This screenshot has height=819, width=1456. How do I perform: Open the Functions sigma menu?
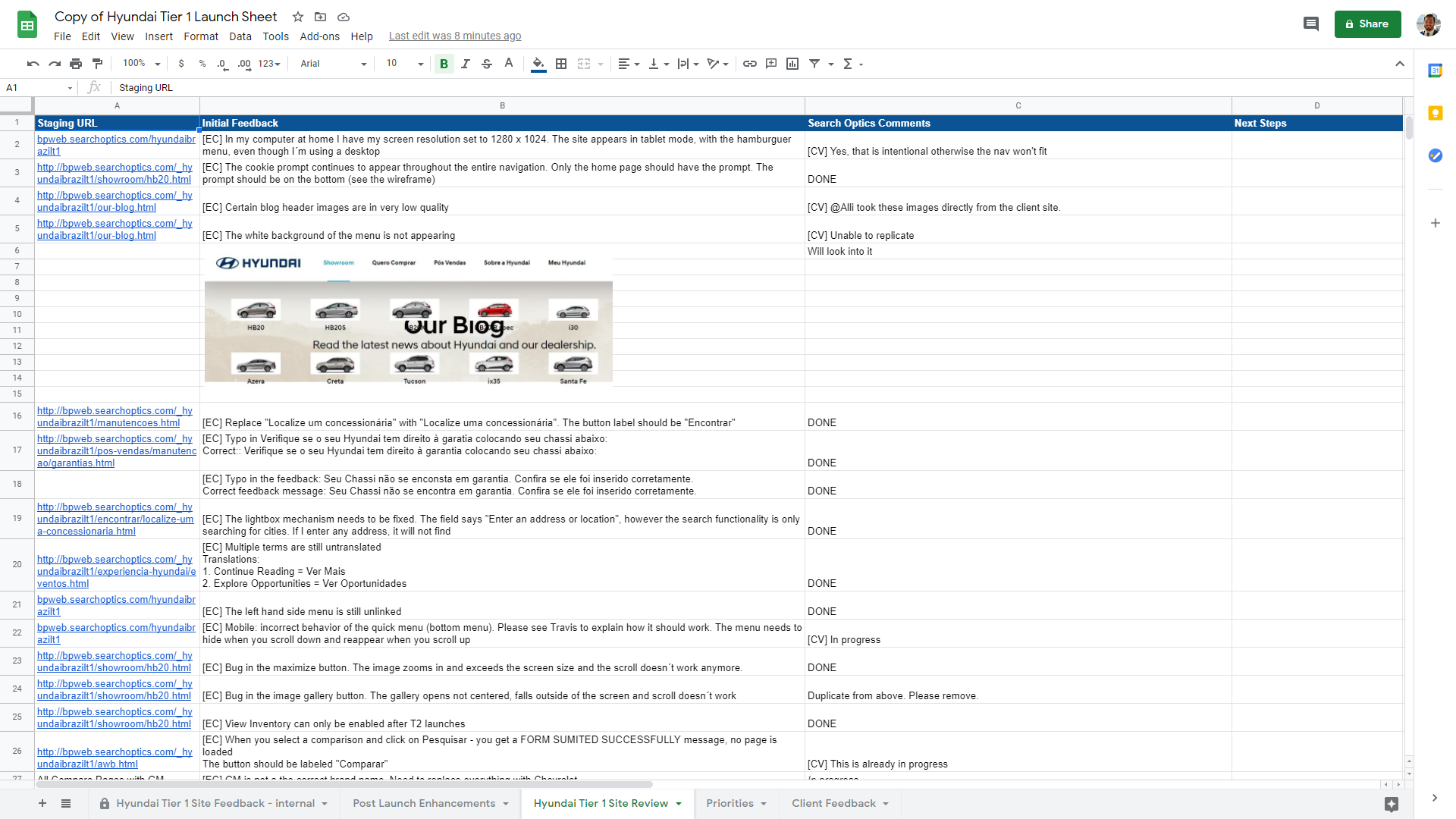[853, 64]
